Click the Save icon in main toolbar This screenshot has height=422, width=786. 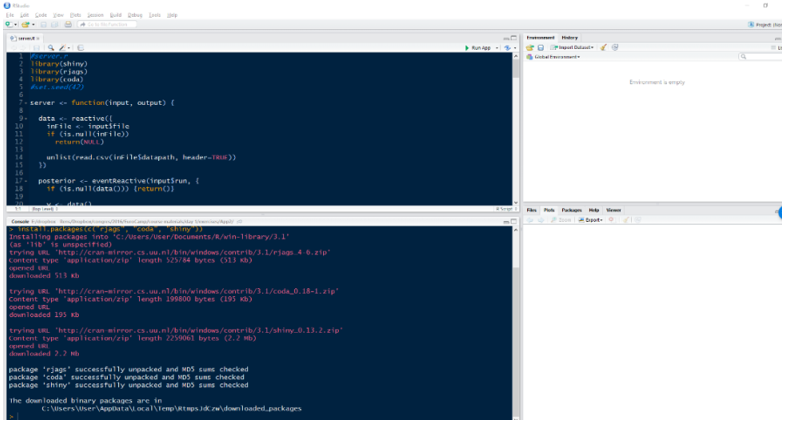(44, 24)
